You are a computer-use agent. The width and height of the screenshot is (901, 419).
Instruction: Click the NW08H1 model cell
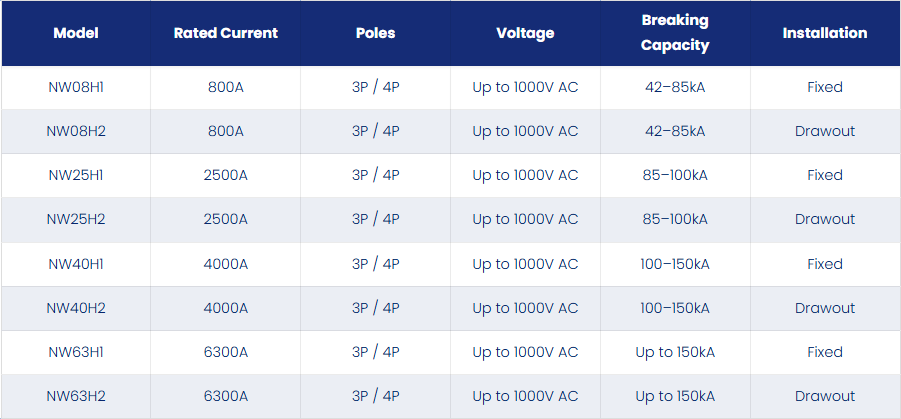click(76, 87)
